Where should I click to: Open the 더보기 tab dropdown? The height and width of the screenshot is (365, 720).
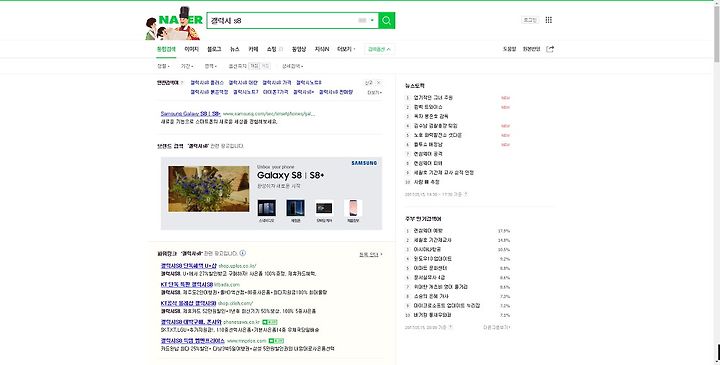[346, 49]
